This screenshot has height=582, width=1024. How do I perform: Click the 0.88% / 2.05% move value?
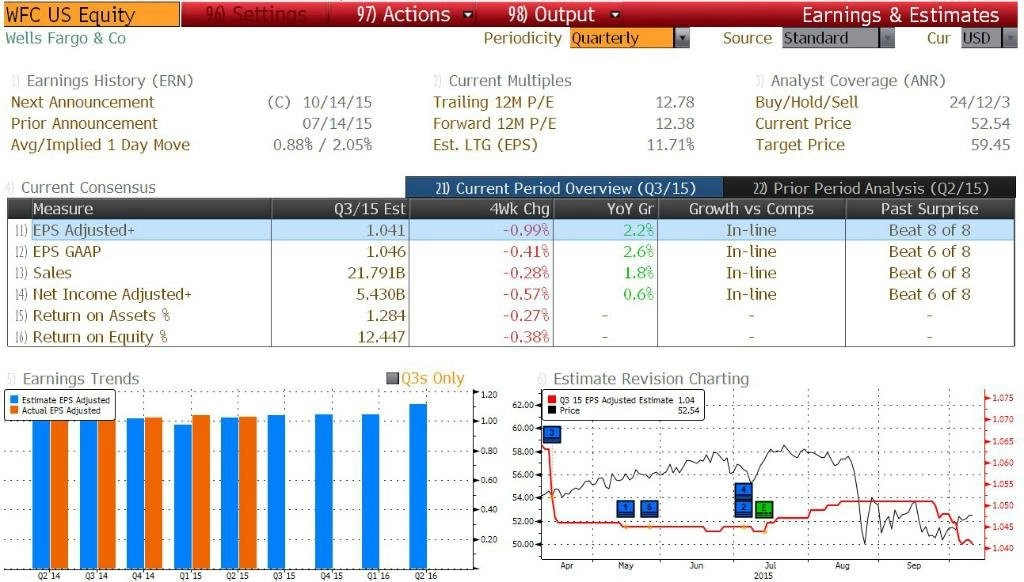(x=323, y=145)
